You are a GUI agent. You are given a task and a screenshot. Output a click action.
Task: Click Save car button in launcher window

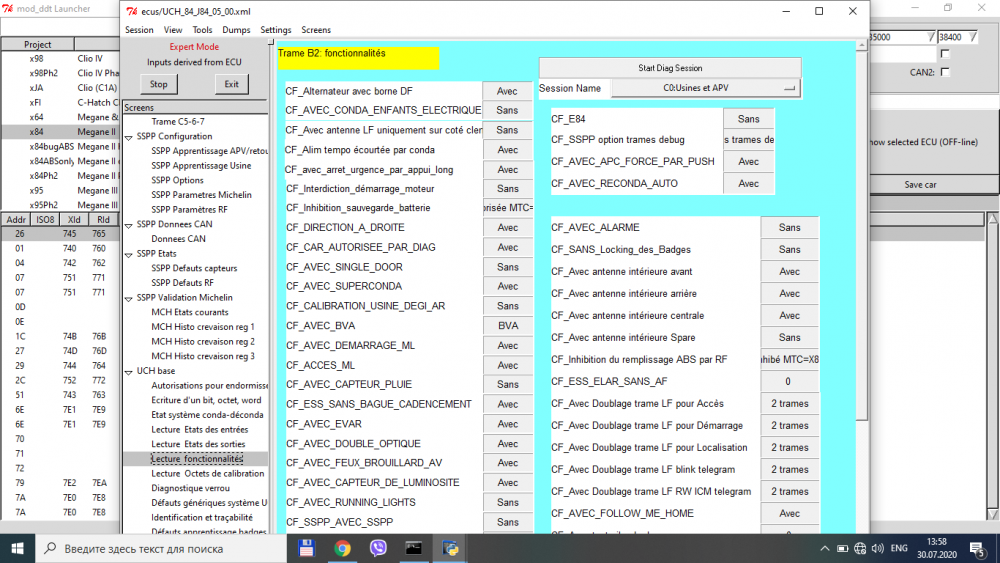click(920, 184)
